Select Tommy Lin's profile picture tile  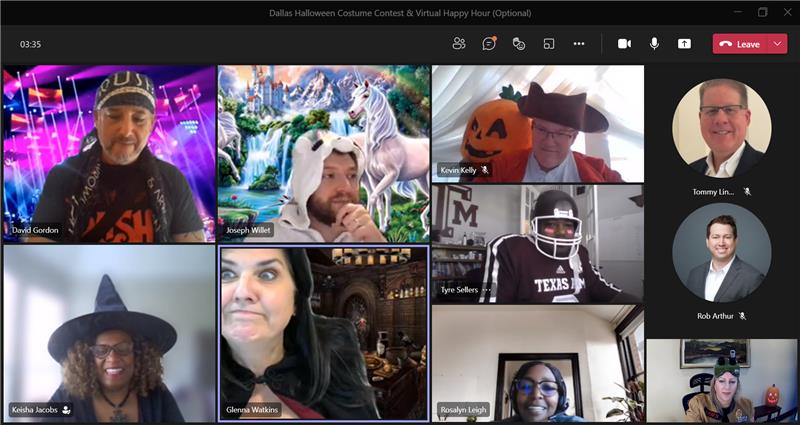pos(721,129)
